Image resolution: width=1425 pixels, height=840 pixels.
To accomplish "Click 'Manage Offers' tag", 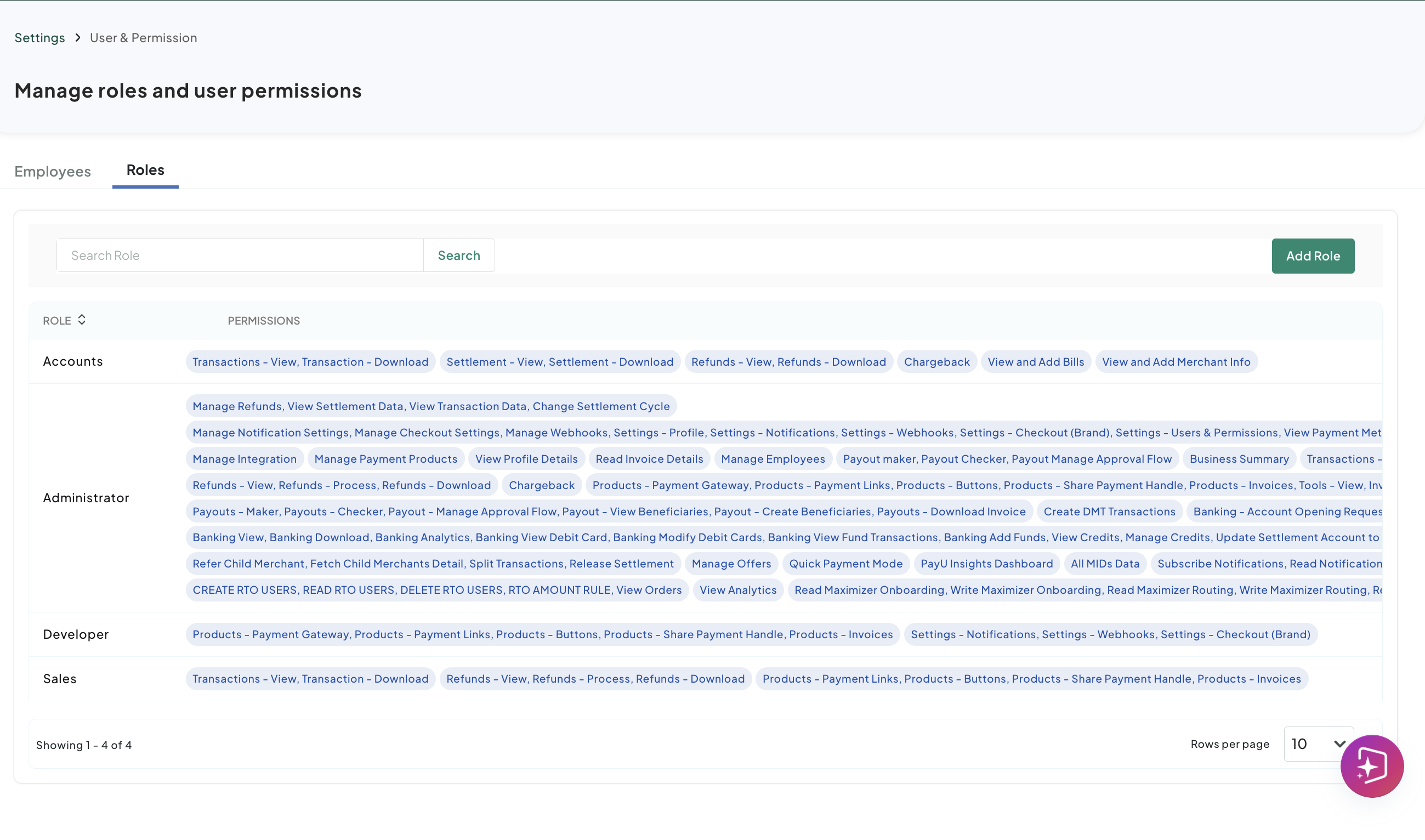I will click(x=731, y=563).
